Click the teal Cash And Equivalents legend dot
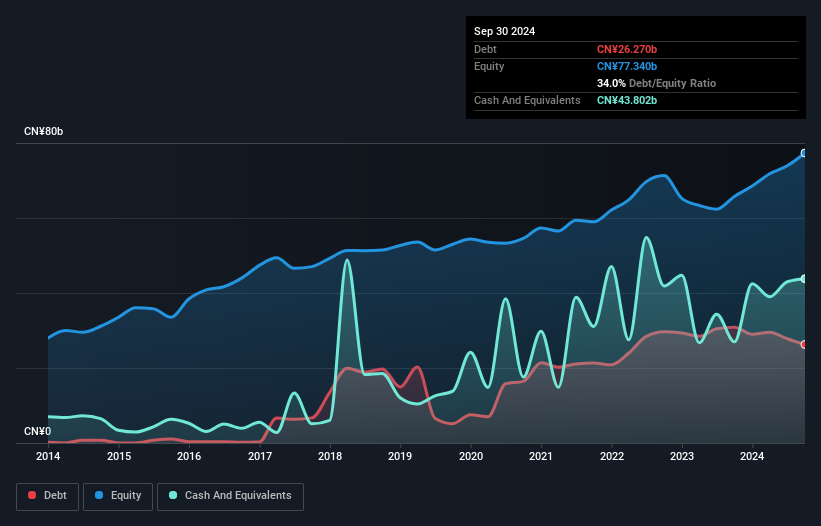This screenshot has height=526, width=821. 173,495
